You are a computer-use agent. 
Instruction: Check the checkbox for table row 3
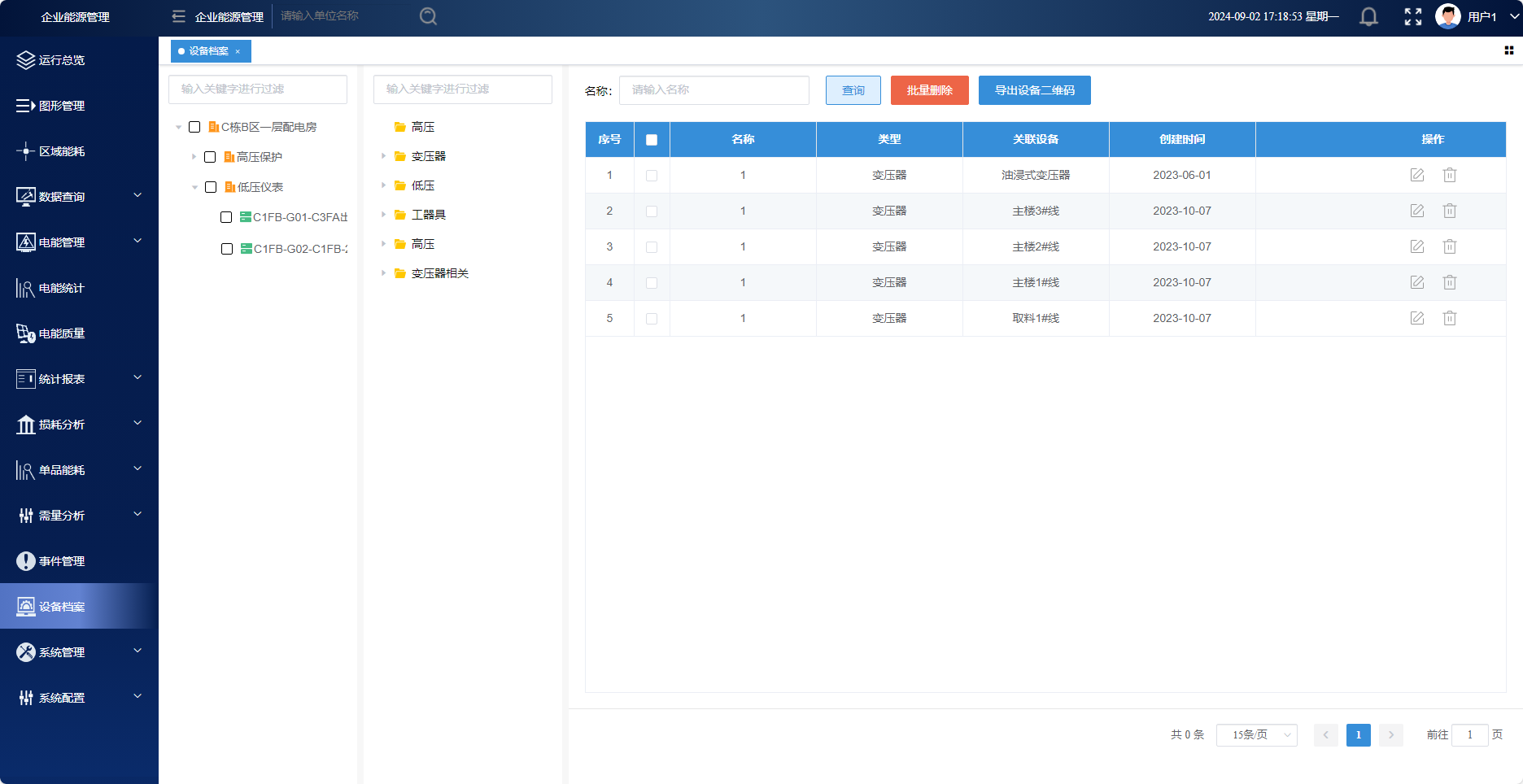(652, 247)
